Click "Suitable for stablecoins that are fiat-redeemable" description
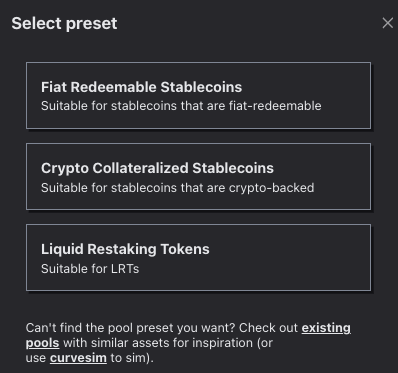Screen dimensions: 398x373 point(181,106)
